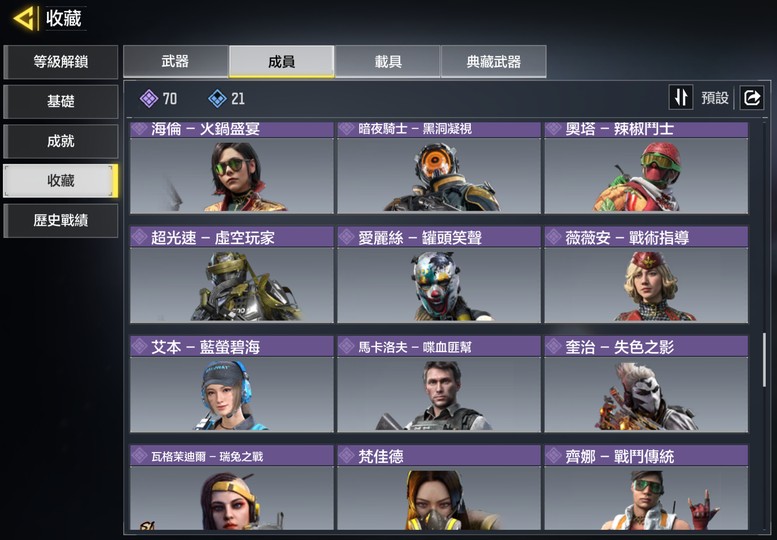777x540 pixels.
Task: Open the 典藏武器 tab
Action: (494, 61)
